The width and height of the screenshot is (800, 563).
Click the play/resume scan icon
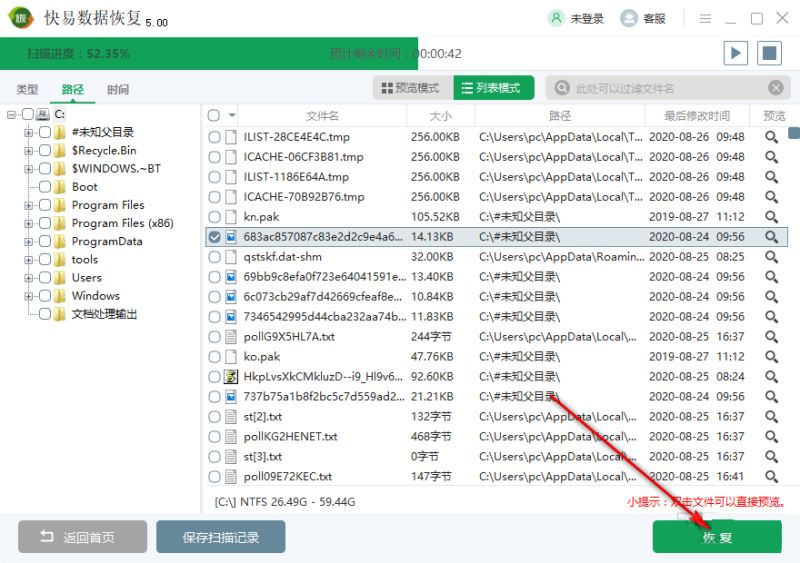(736, 53)
